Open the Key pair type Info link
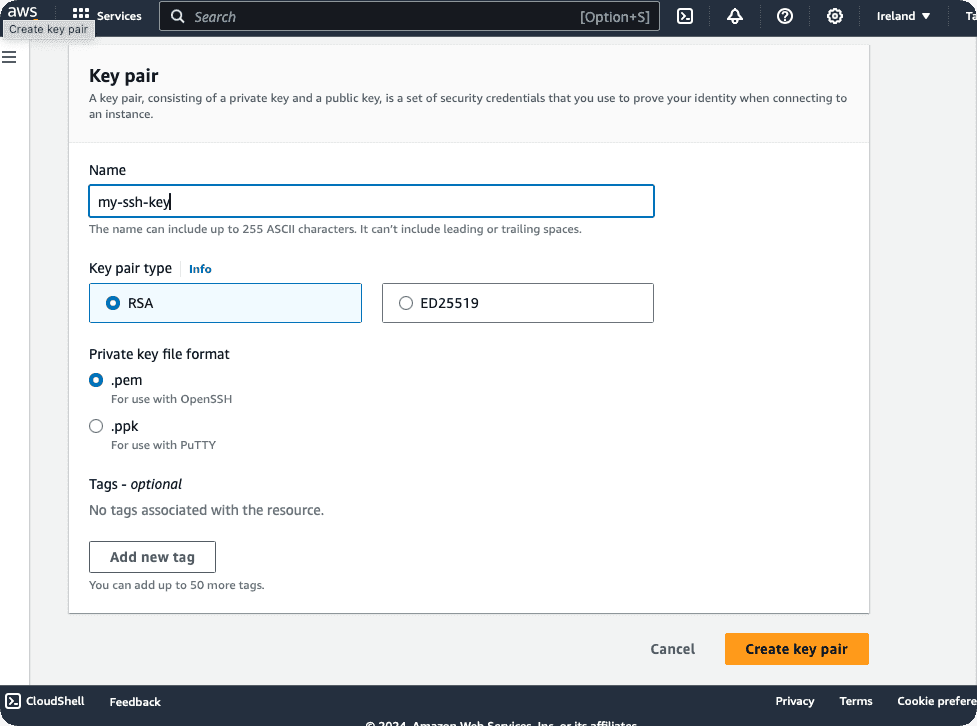 (x=200, y=269)
